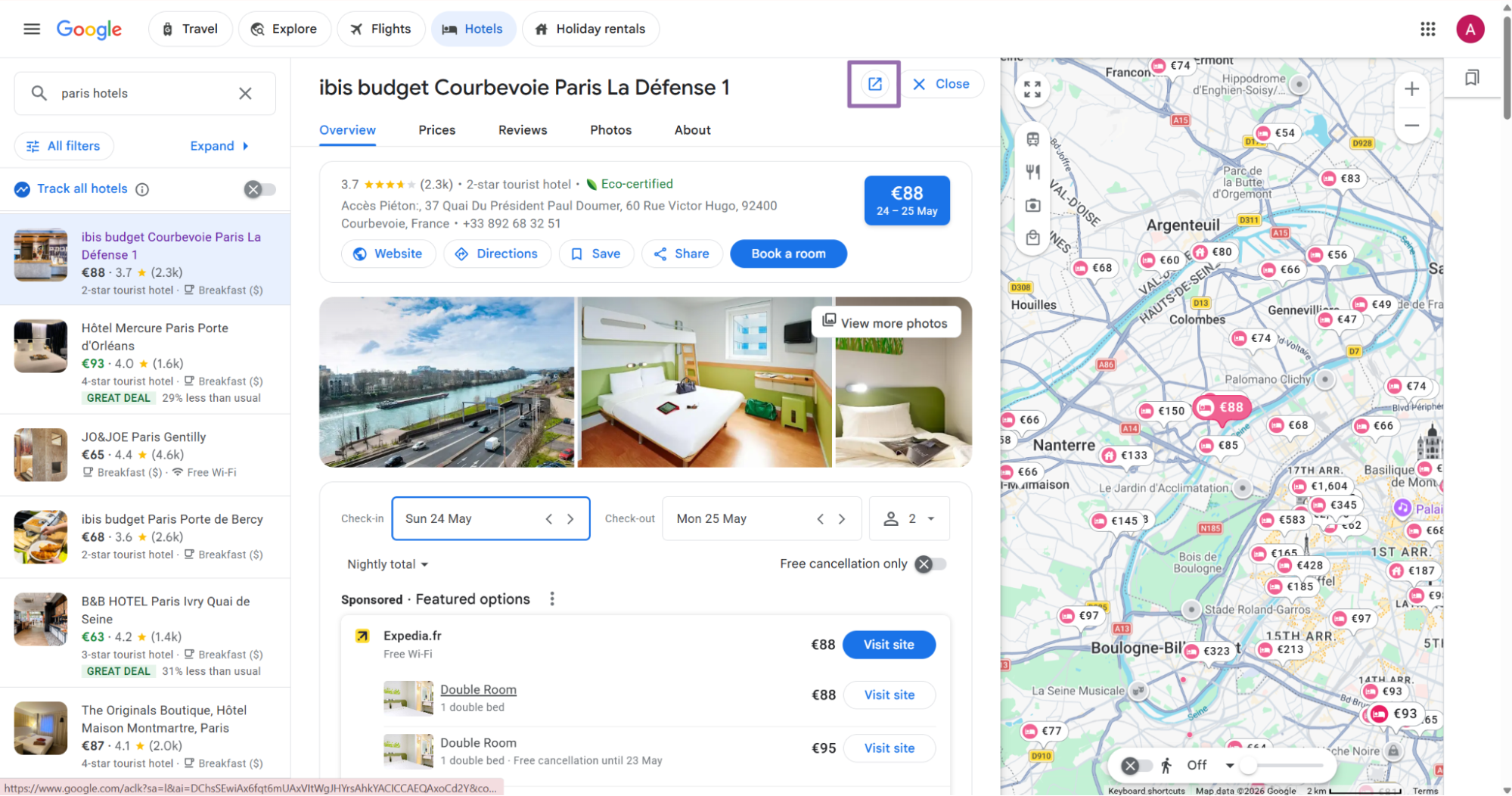Image resolution: width=1512 pixels, height=796 pixels.
Task: Save this hotel
Action: point(596,254)
